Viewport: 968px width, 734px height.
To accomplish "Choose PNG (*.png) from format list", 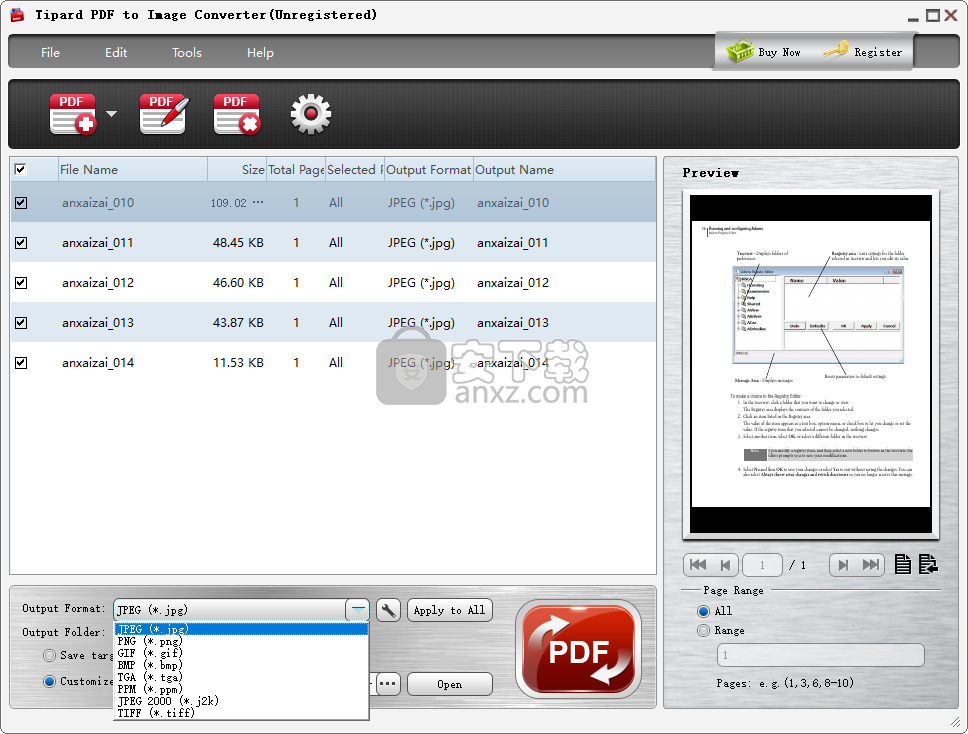I will click(x=241, y=641).
